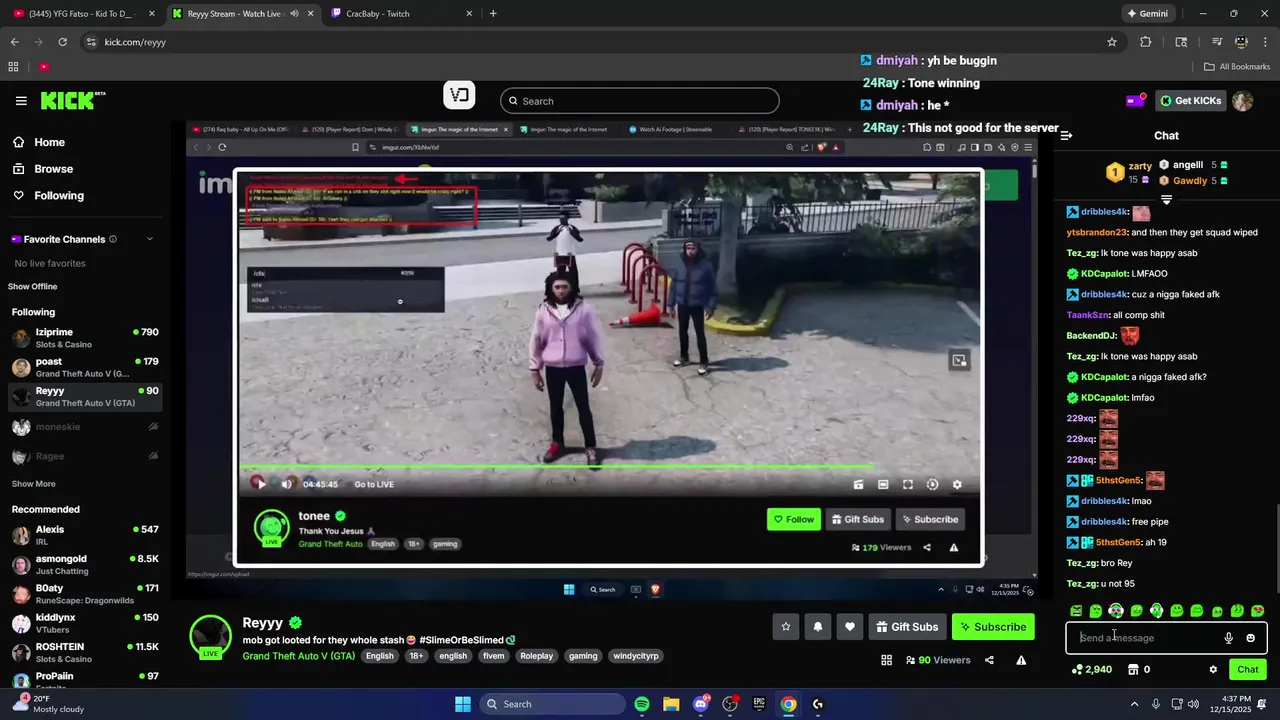1280x720 pixels.
Task: Open the purple gift card notification icon
Action: [1135, 101]
